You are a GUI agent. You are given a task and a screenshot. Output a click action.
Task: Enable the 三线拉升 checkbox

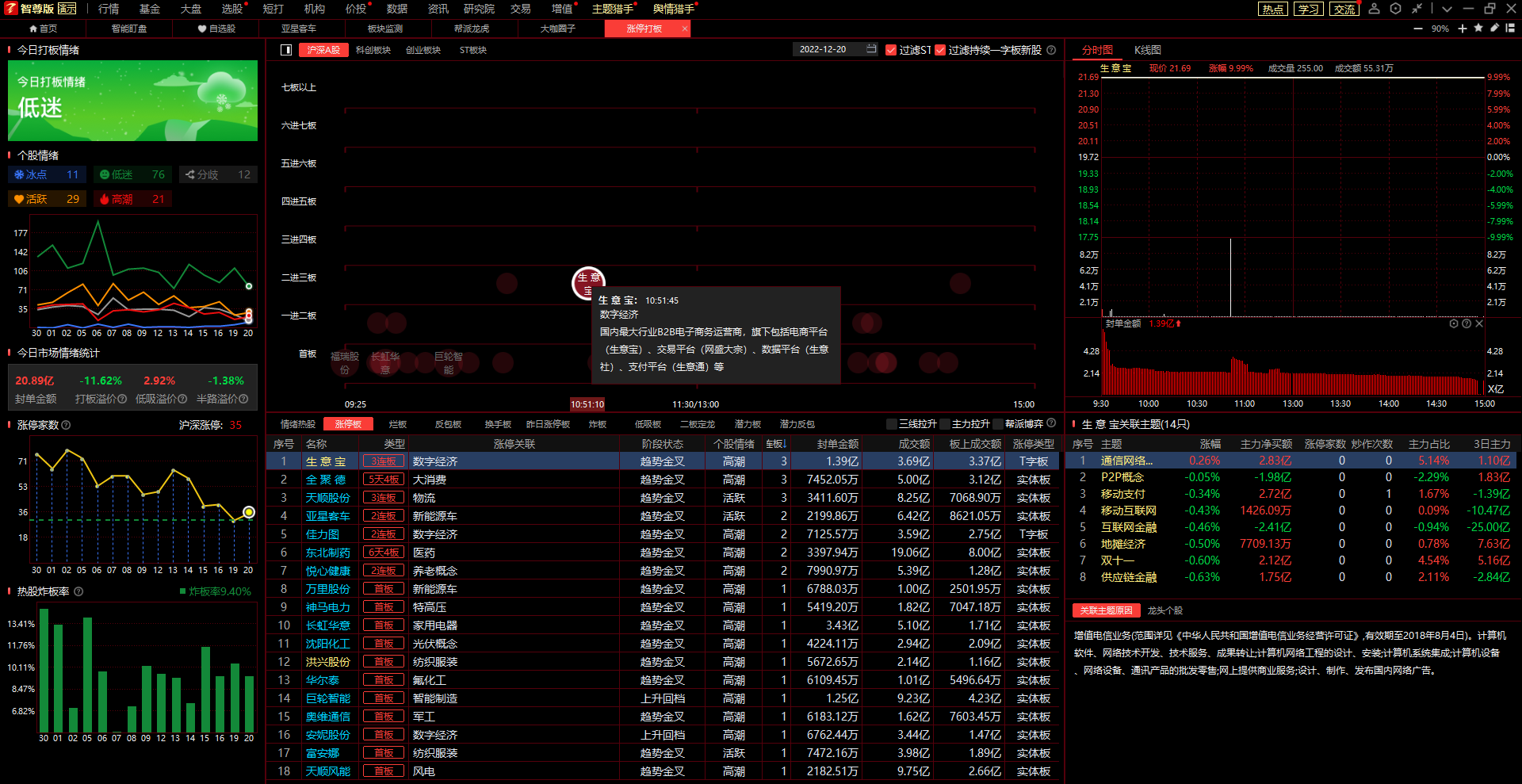coord(892,424)
